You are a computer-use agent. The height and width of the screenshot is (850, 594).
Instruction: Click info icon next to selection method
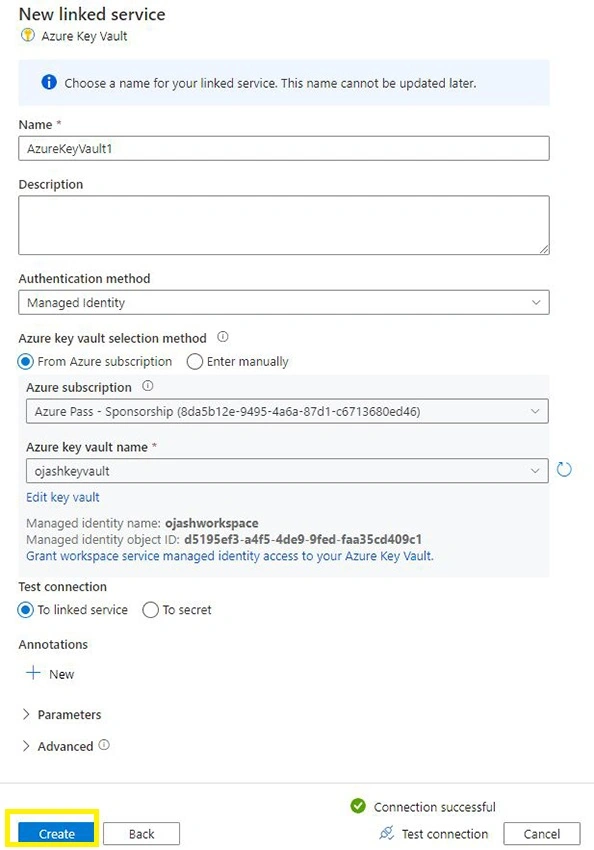pos(223,337)
